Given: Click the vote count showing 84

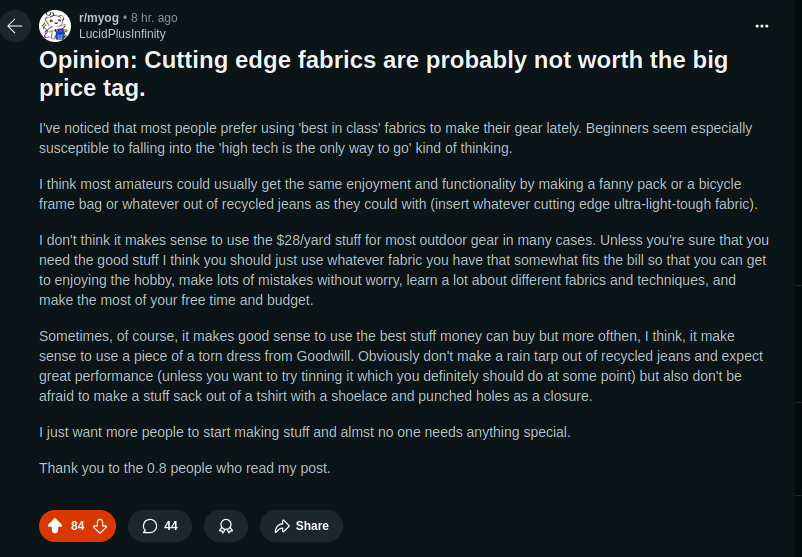Looking at the screenshot, I should pos(77,526).
